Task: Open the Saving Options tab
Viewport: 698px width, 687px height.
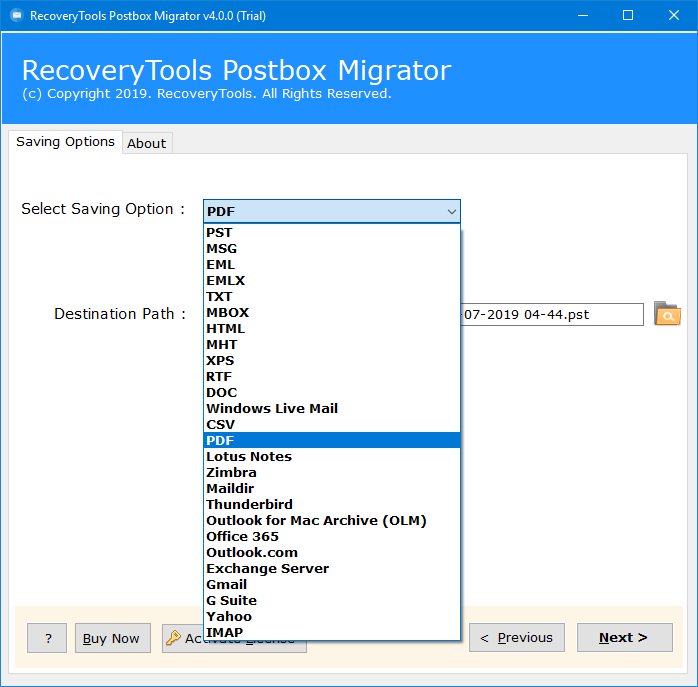Action: click(65, 142)
